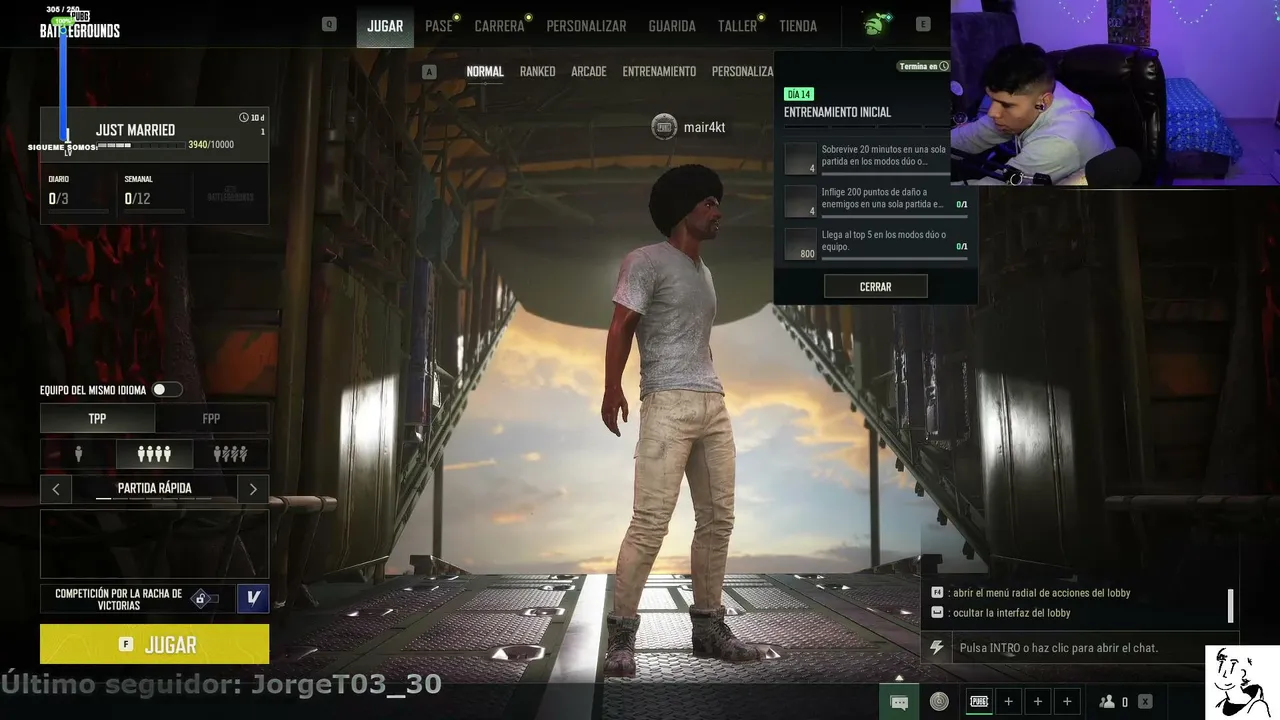Select four-player squad icon
Viewport: 1280px width, 720px height.
pos(154,454)
